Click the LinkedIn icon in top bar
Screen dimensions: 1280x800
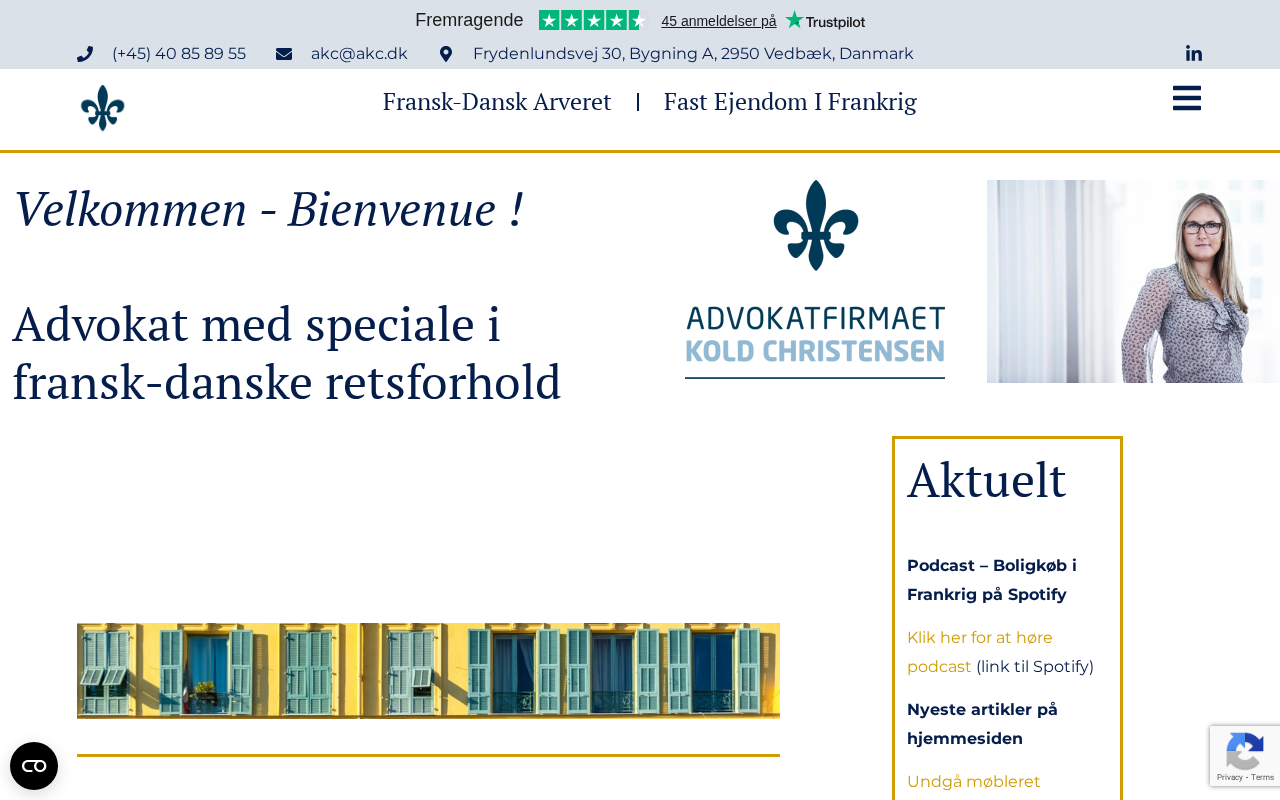point(1194,54)
